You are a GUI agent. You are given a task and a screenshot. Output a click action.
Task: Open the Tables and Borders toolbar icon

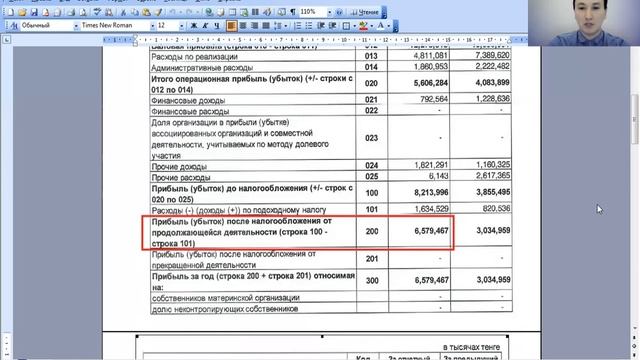(x=221, y=12)
